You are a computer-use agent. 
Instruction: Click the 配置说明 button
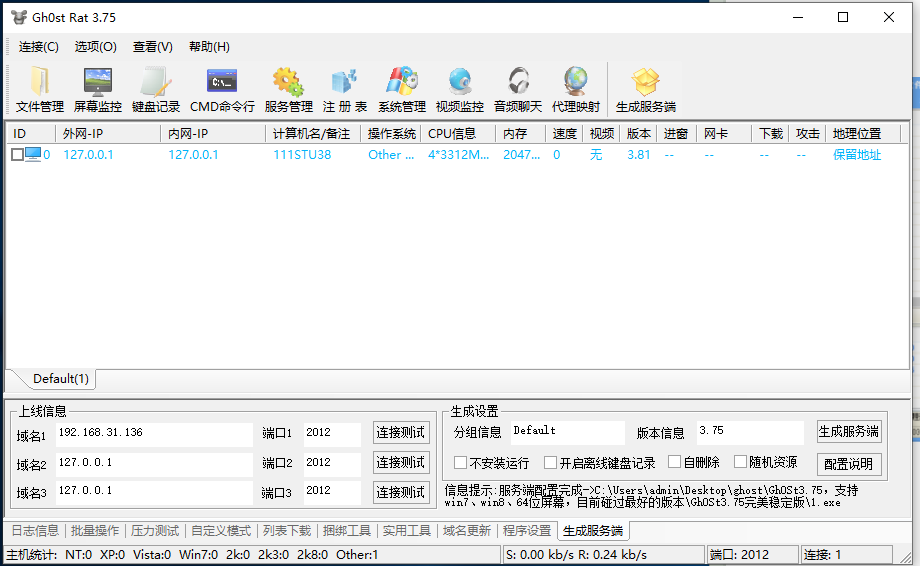point(848,464)
